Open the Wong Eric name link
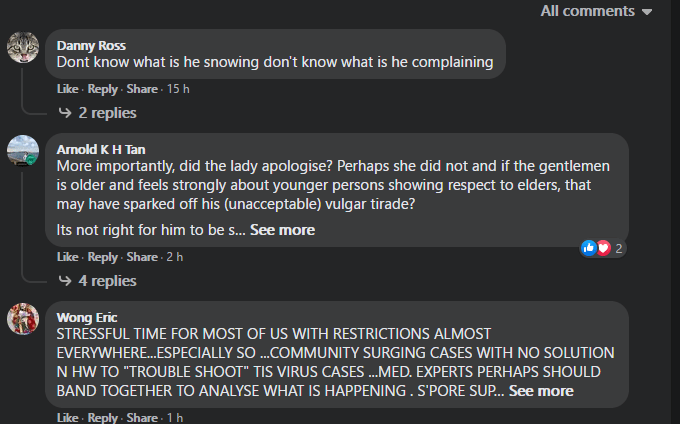The image size is (680, 424). point(87,317)
